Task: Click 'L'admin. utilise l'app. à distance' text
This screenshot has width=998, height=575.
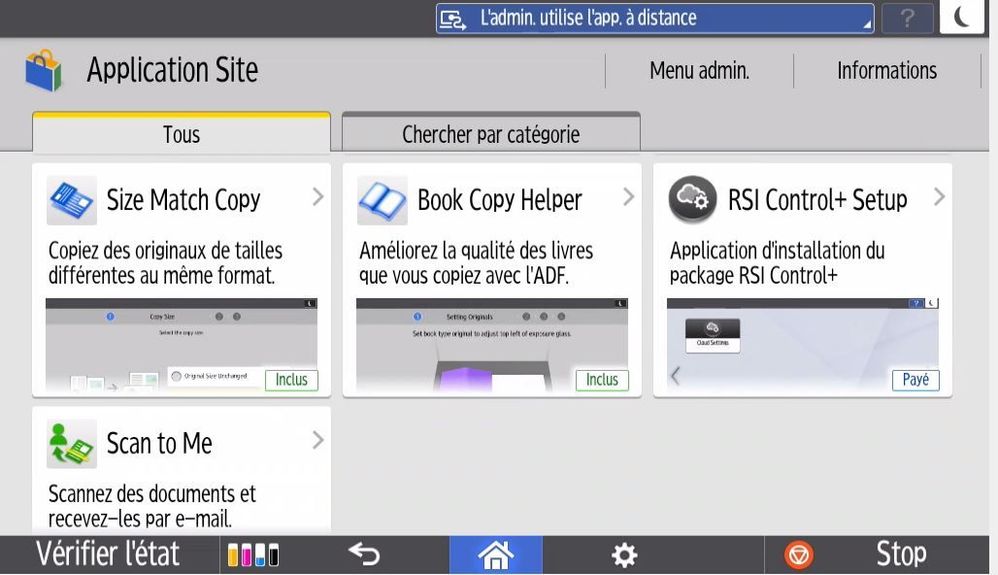Action: (588, 18)
